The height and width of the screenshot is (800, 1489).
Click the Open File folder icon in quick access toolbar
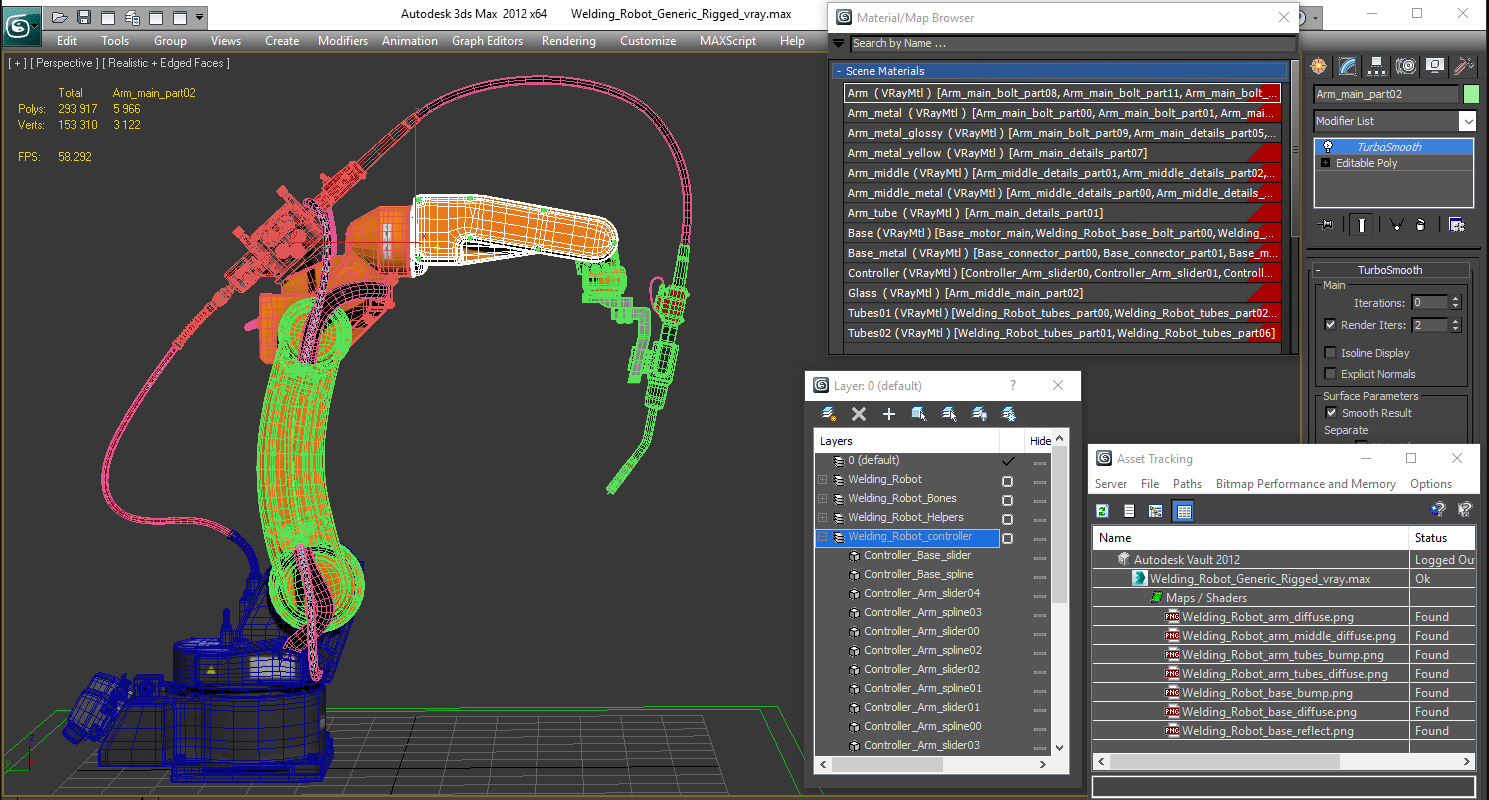(60, 17)
